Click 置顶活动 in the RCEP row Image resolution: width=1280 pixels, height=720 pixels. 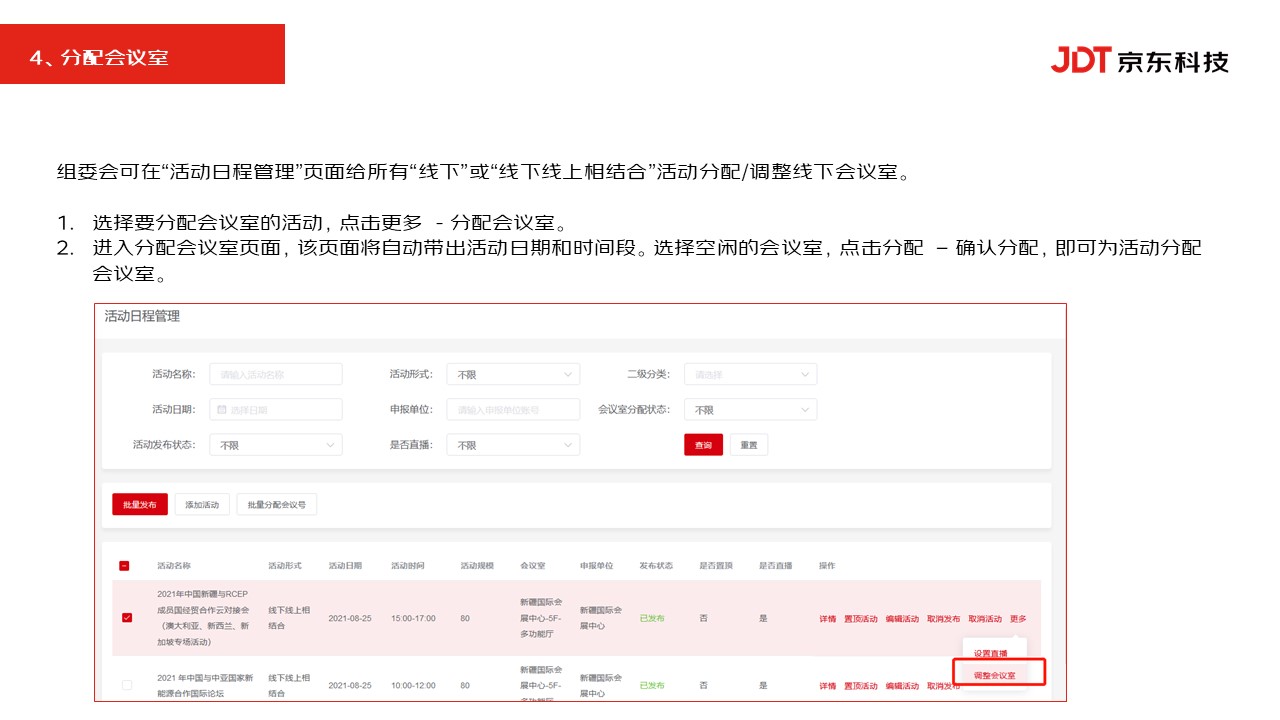pos(860,619)
